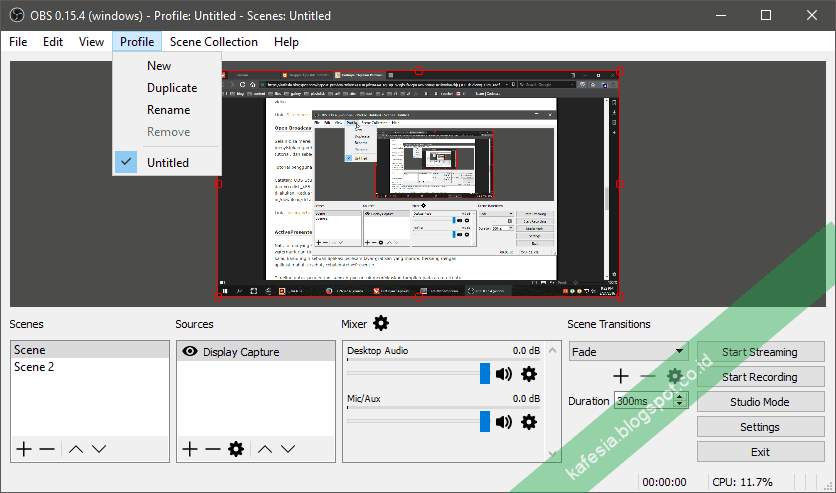Move scene up with arrow icon
Screen dimensions: 836x493
76,449
